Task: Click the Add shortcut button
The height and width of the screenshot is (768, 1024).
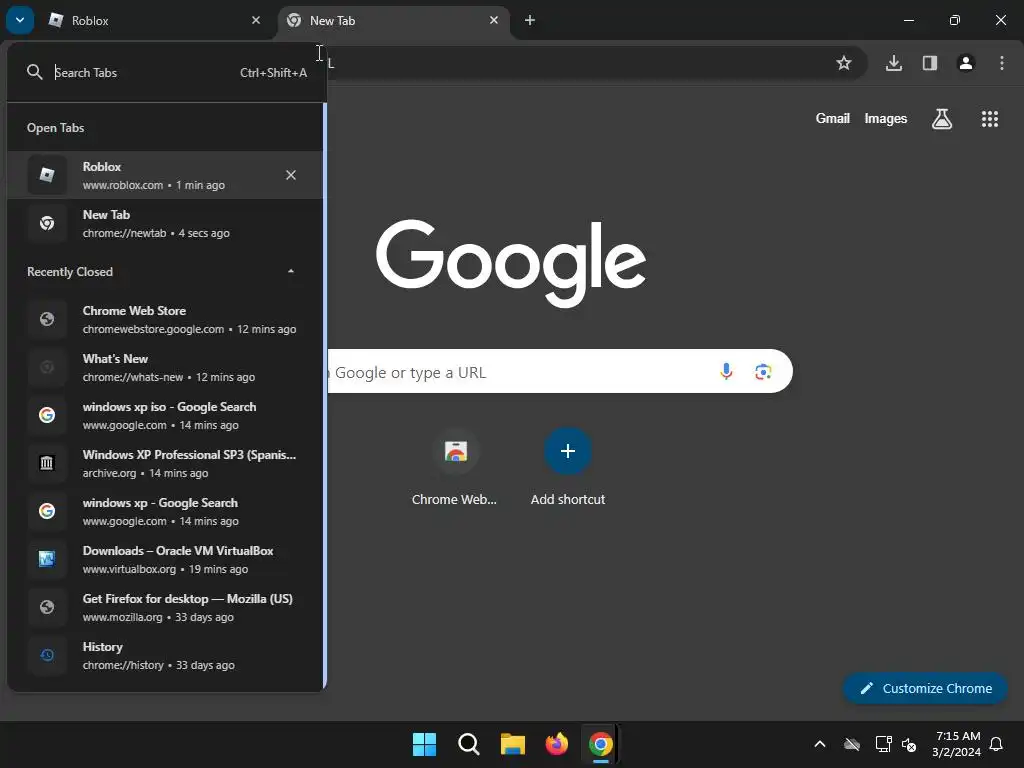Action: 568,468
